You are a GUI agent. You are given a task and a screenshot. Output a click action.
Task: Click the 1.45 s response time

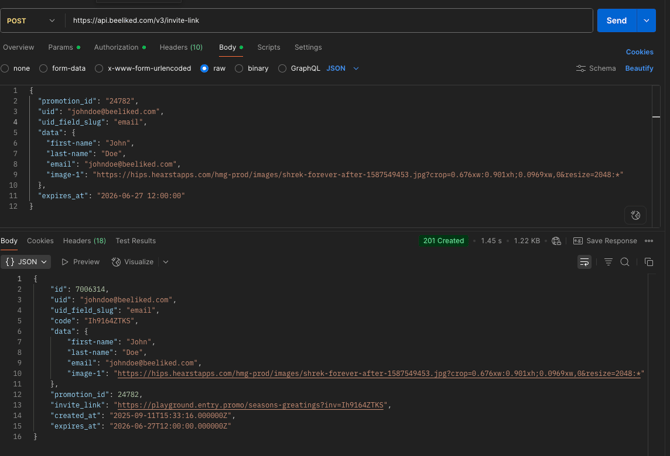491,241
